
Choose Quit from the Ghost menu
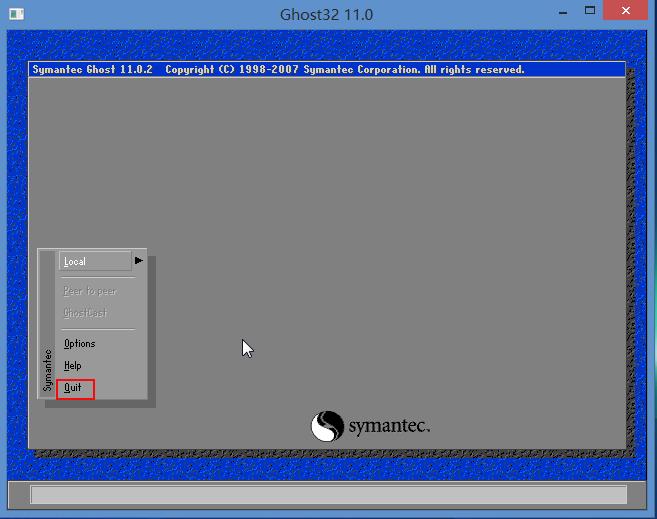tap(75, 389)
